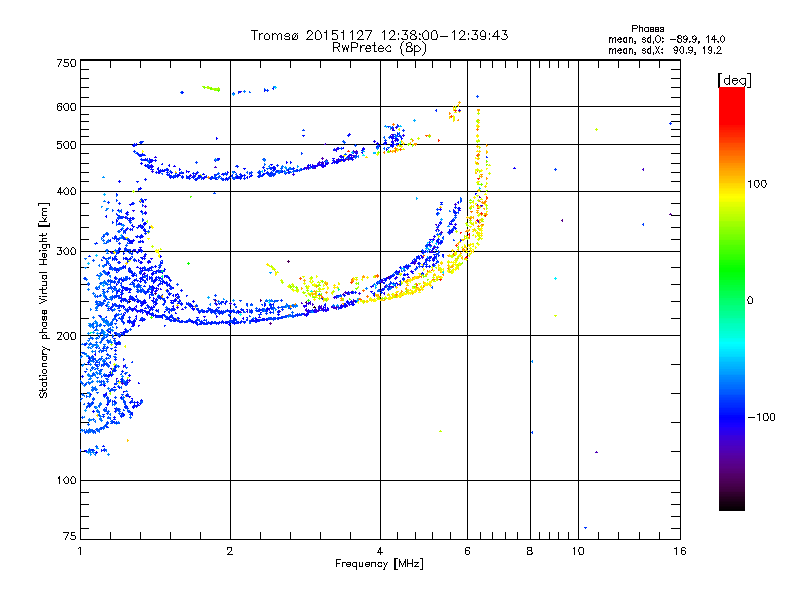The height and width of the screenshot is (600, 800).
Task: Select the 'Phases' header text
Action: pyautogui.click(x=647, y=29)
